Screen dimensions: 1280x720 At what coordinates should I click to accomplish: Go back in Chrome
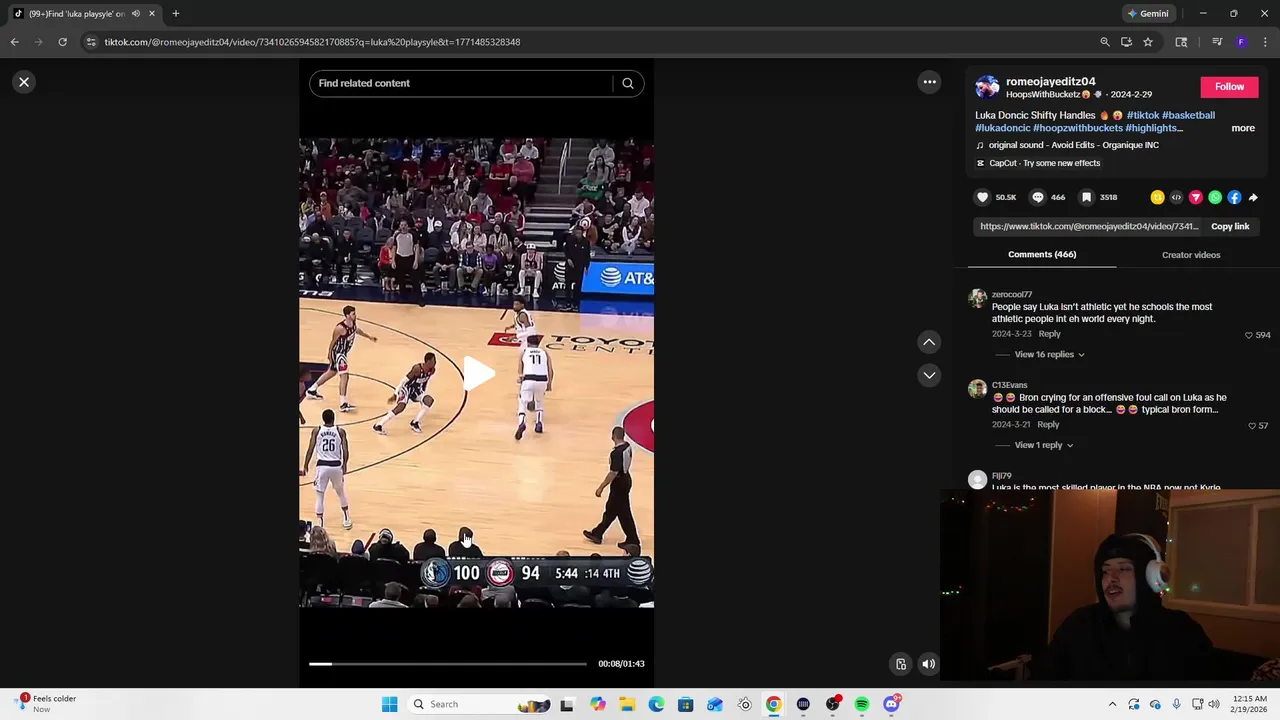(14, 42)
